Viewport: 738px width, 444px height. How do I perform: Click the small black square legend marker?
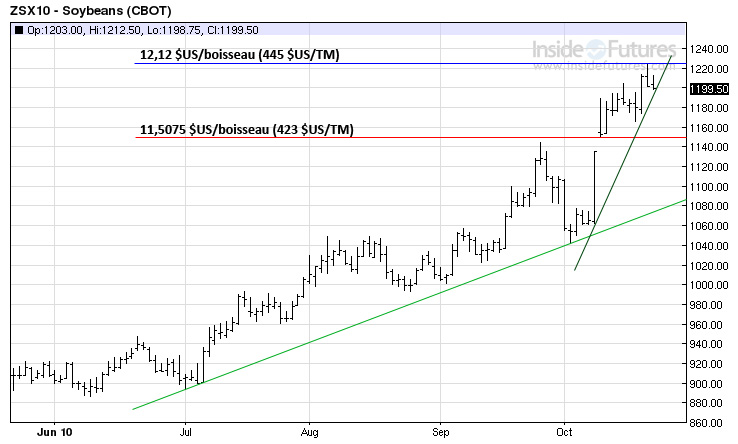coord(18,31)
